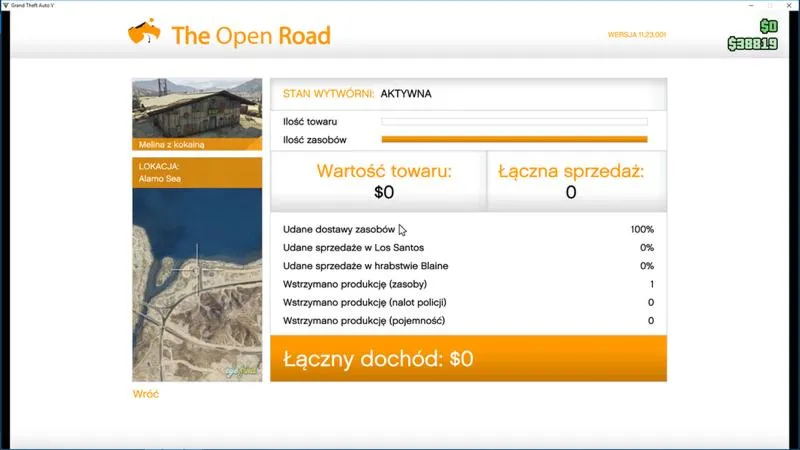
Task: Click Wstrzymano produkcję (nalot policji) row
Action: [x=468, y=303]
